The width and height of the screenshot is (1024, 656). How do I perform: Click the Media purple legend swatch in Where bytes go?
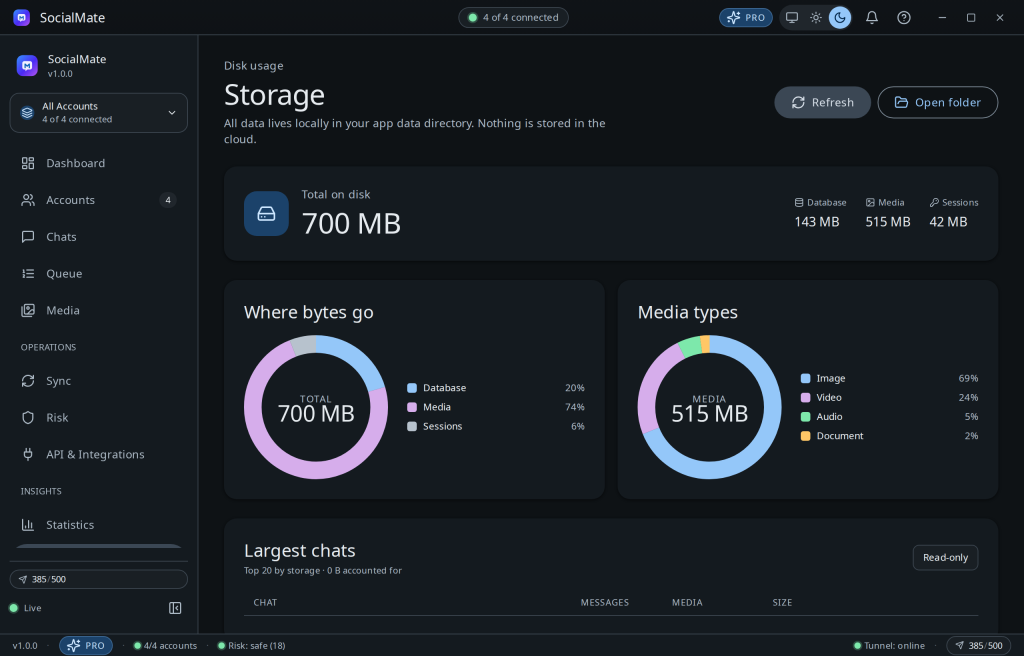(412, 407)
